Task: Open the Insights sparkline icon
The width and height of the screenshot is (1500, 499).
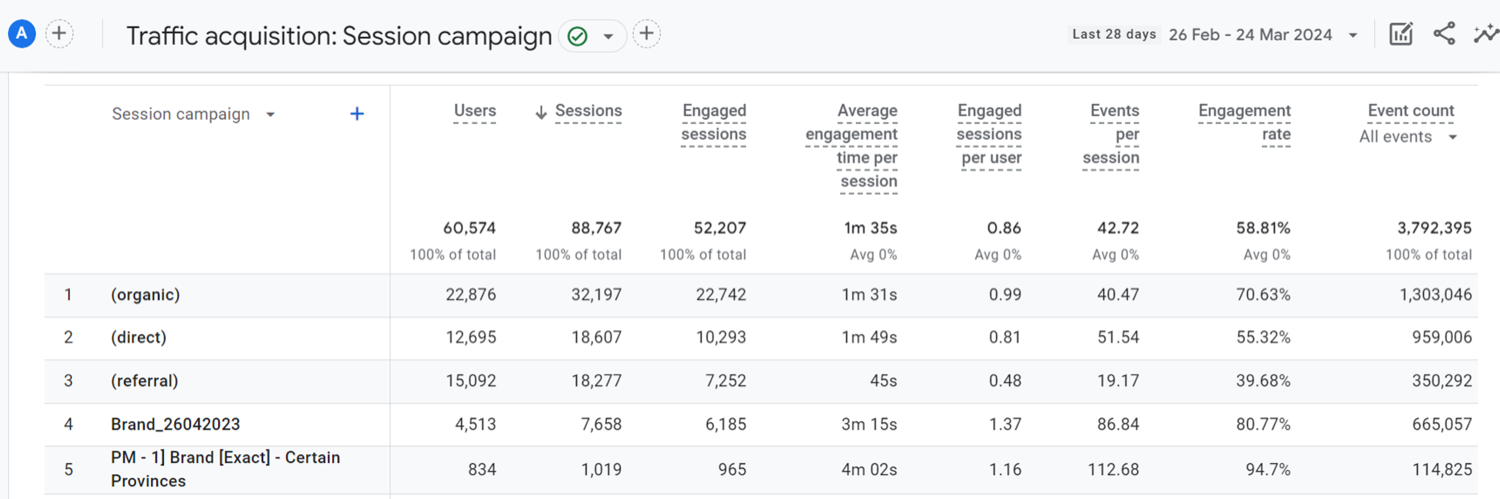Action: click(1486, 34)
